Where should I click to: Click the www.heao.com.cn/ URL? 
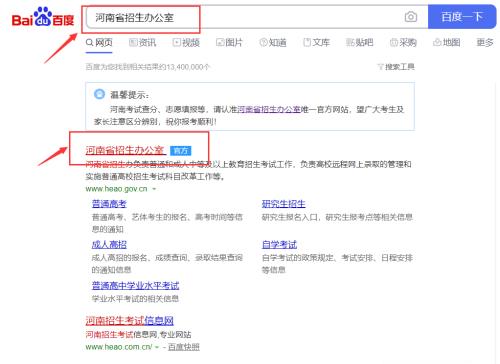tap(119, 347)
